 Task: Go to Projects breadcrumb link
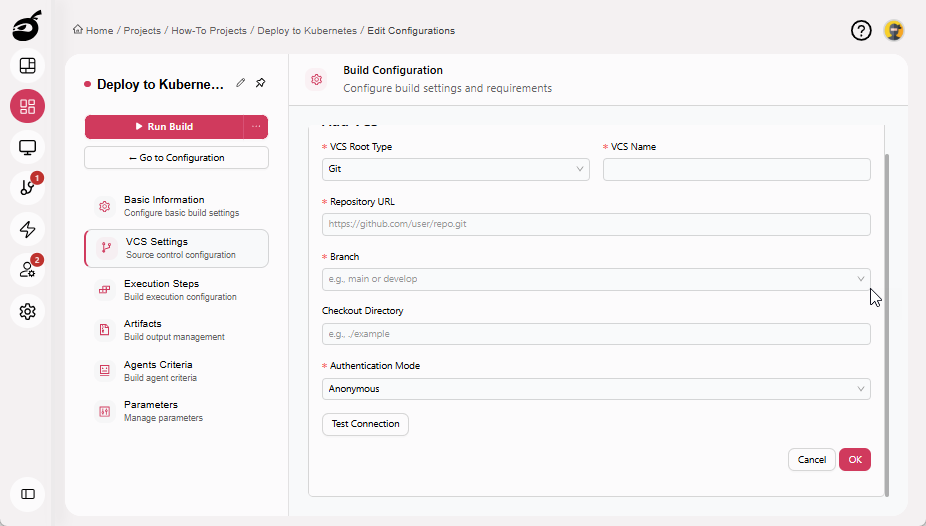[x=142, y=30]
